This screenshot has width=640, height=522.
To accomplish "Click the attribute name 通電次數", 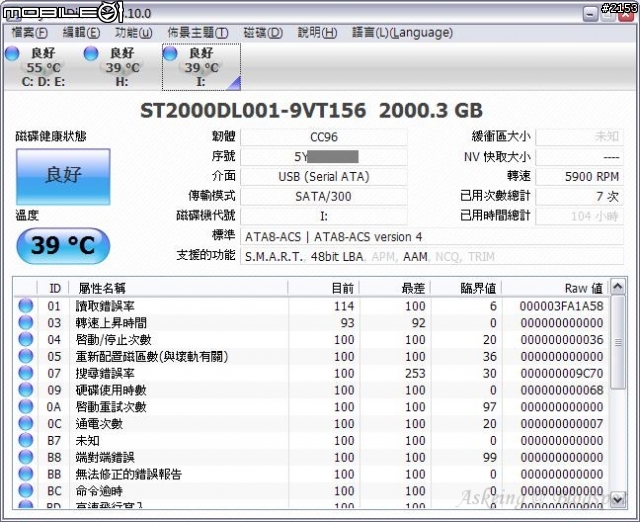I will (99, 424).
